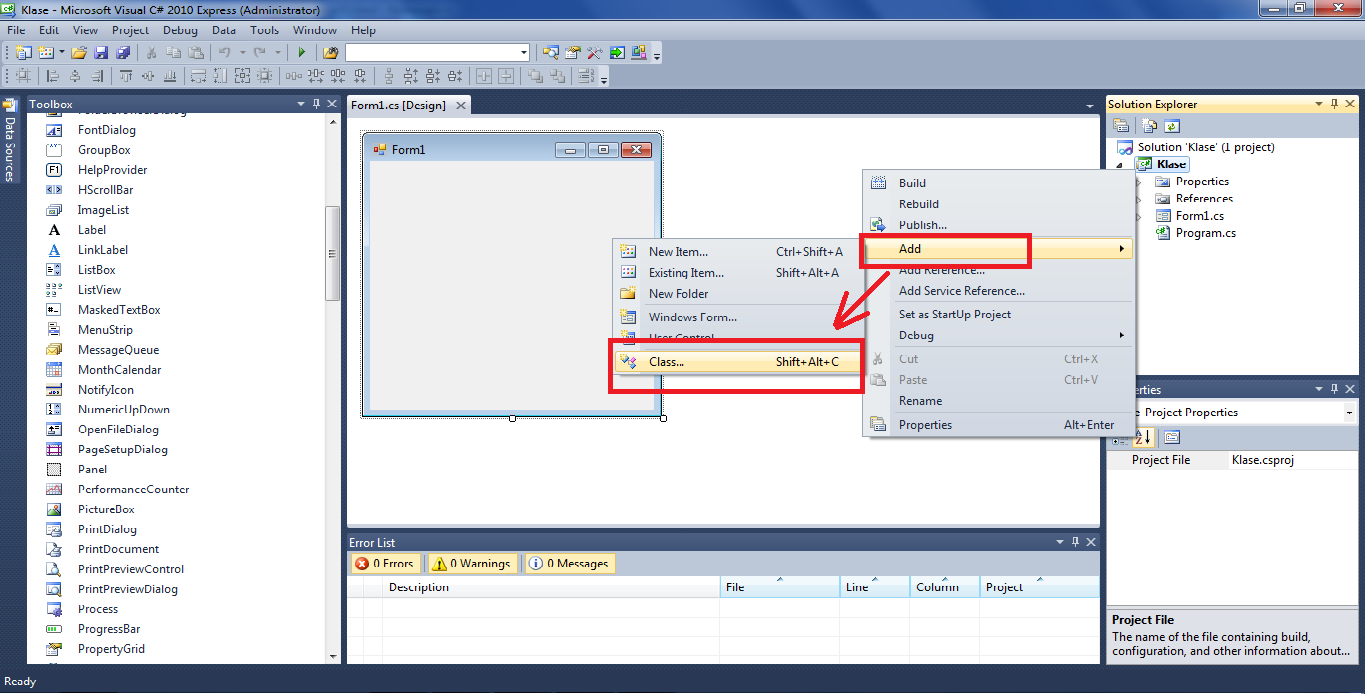Select the Form1.cs [Design] document tab
This screenshot has height=695, width=1366.
(x=408, y=105)
